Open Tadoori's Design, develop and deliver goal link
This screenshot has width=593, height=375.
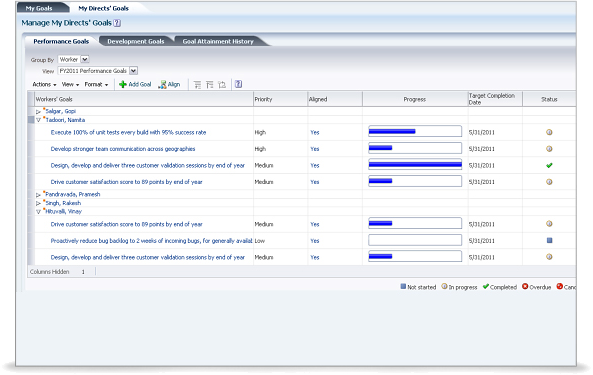(147, 165)
